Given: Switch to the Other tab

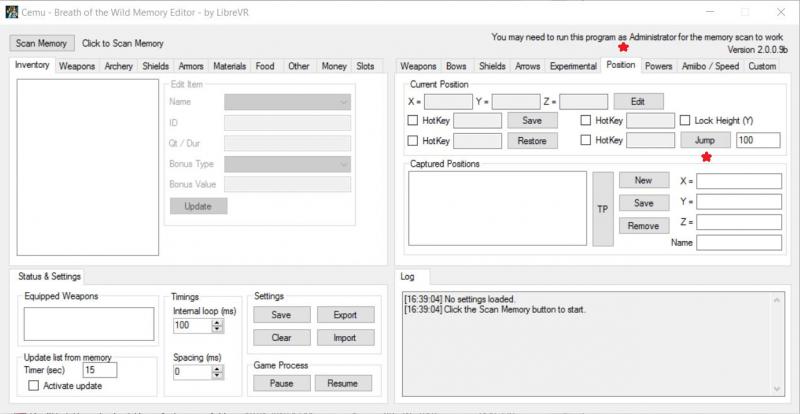Looking at the screenshot, I should pos(298,66).
